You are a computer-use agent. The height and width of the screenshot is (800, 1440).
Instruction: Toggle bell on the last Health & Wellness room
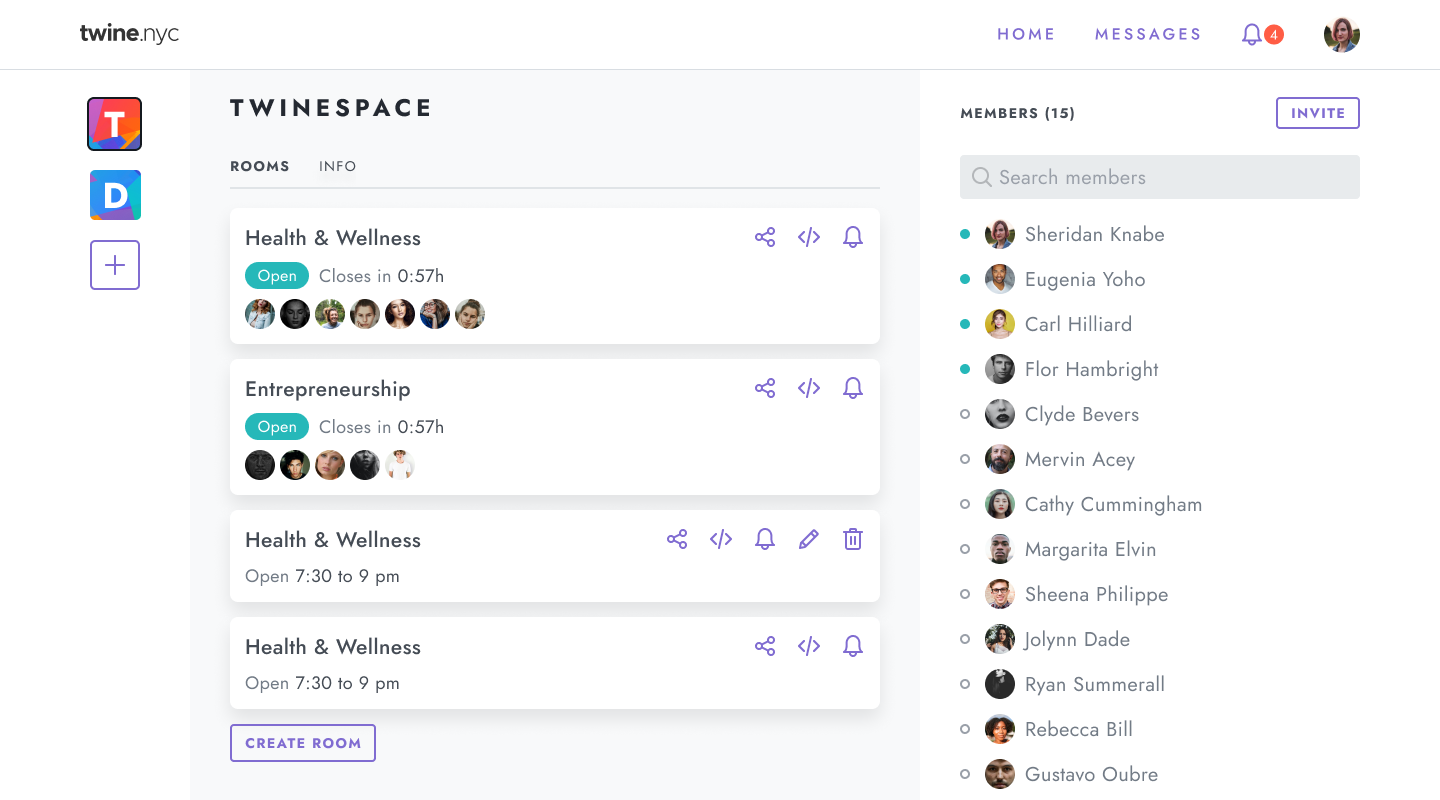tap(853, 646)
